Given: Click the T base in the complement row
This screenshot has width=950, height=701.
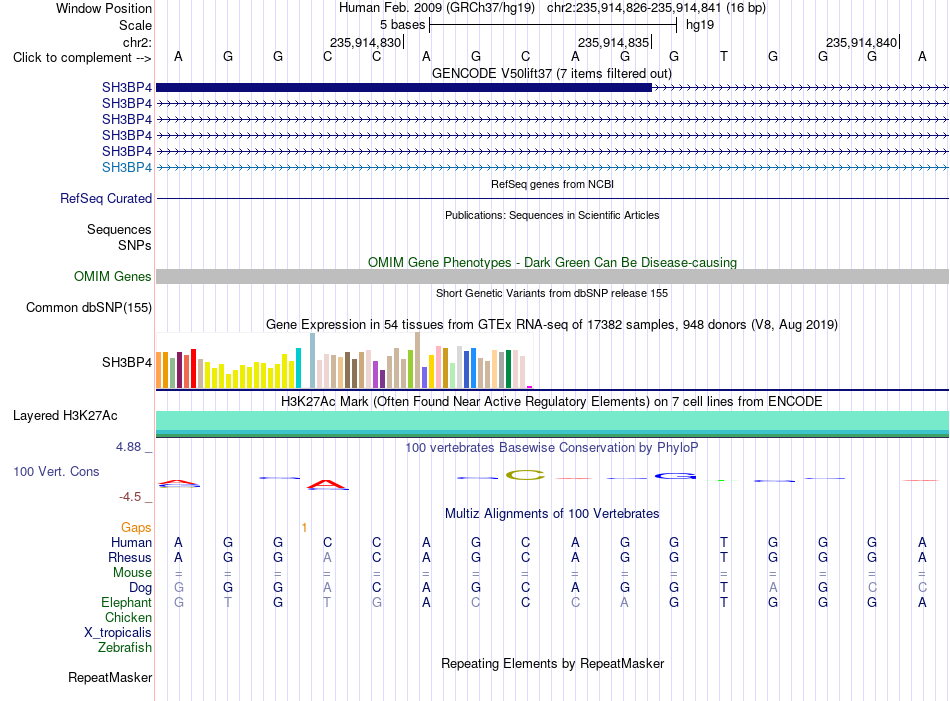Looking at the screenshot, I should tap(723, 56).
